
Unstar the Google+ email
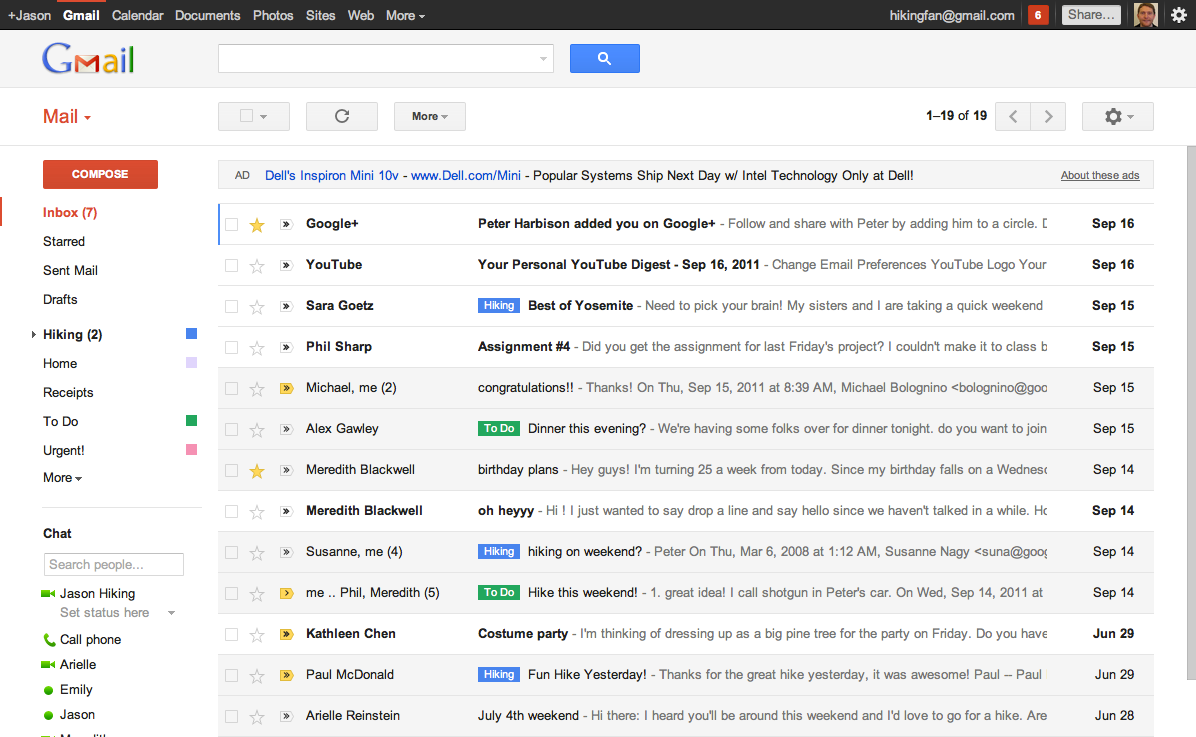(257, 224)
